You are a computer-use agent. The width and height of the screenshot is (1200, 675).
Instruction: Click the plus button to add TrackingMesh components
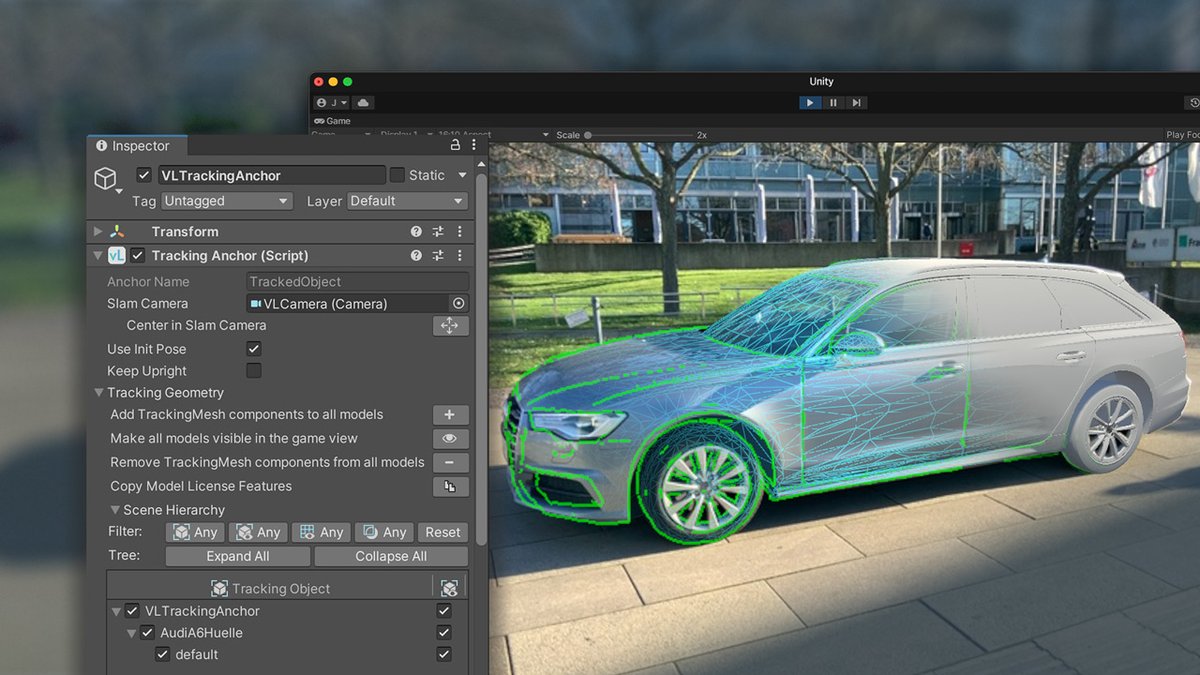point(450,415)
